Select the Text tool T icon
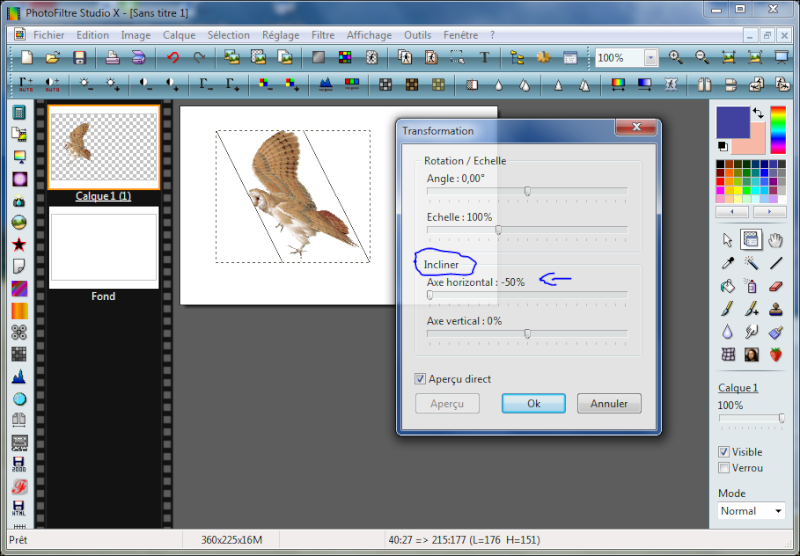 (x=484, y=57)
